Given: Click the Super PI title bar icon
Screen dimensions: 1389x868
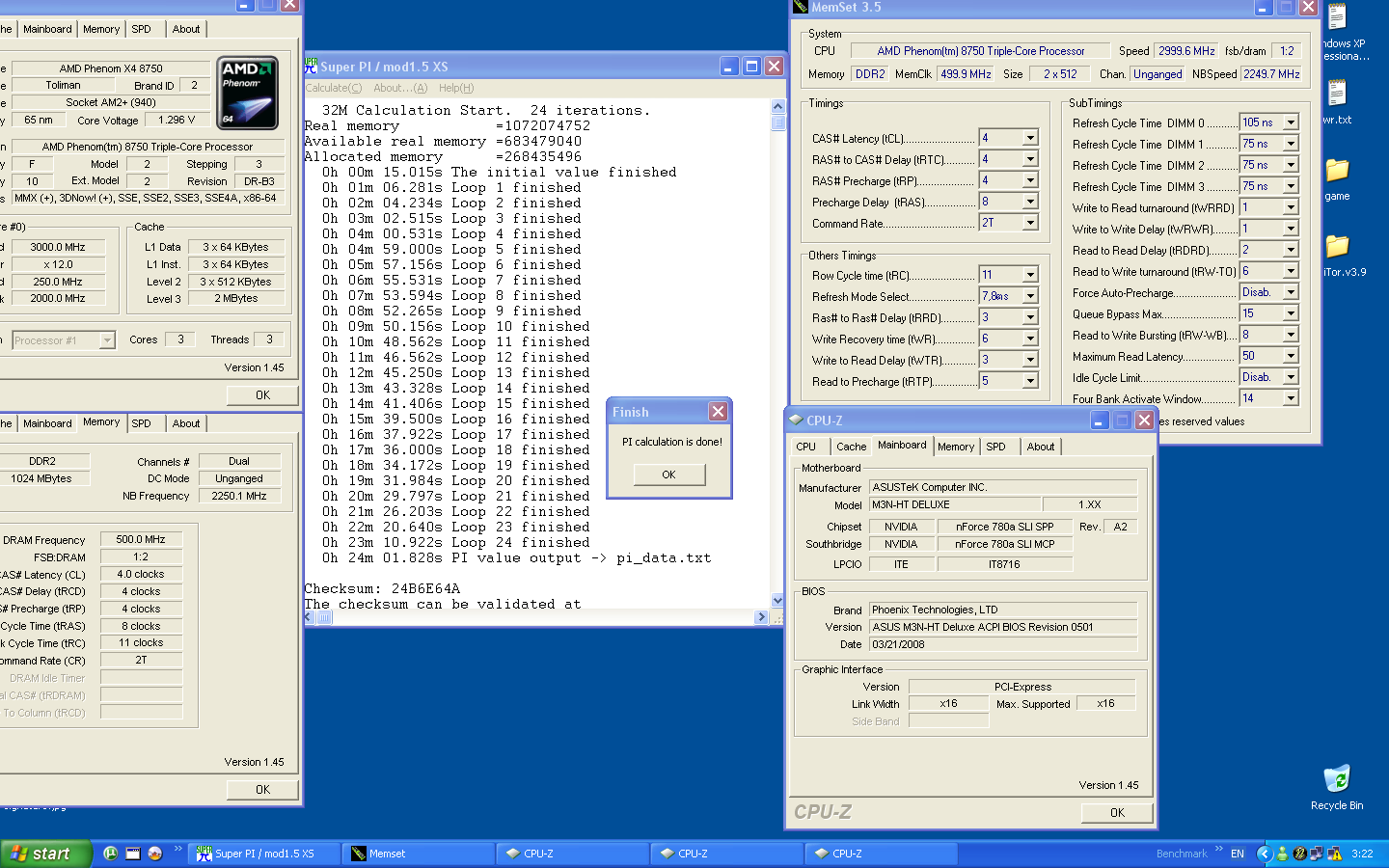Looking at the screenshot, I should coord(311,67).
